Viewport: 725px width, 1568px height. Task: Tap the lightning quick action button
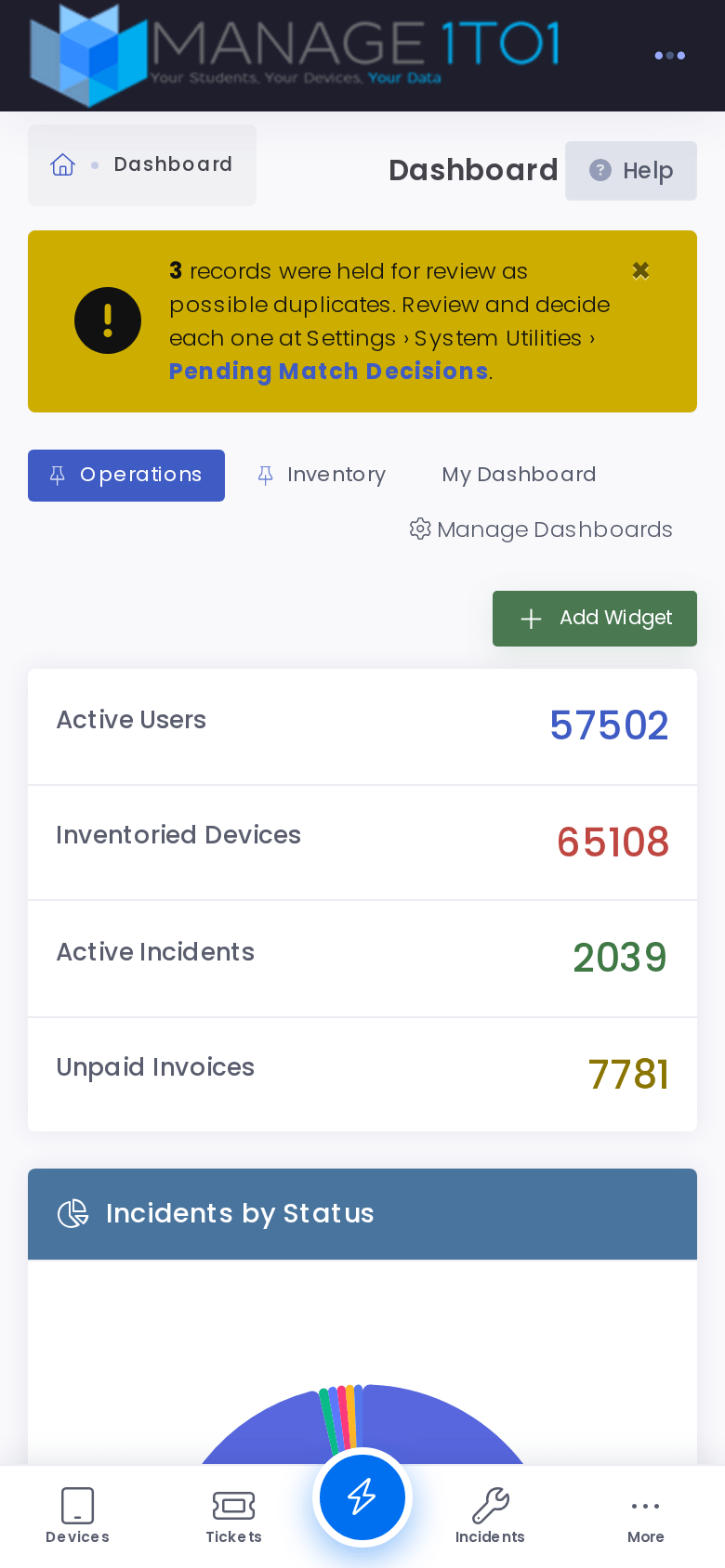362,1497
